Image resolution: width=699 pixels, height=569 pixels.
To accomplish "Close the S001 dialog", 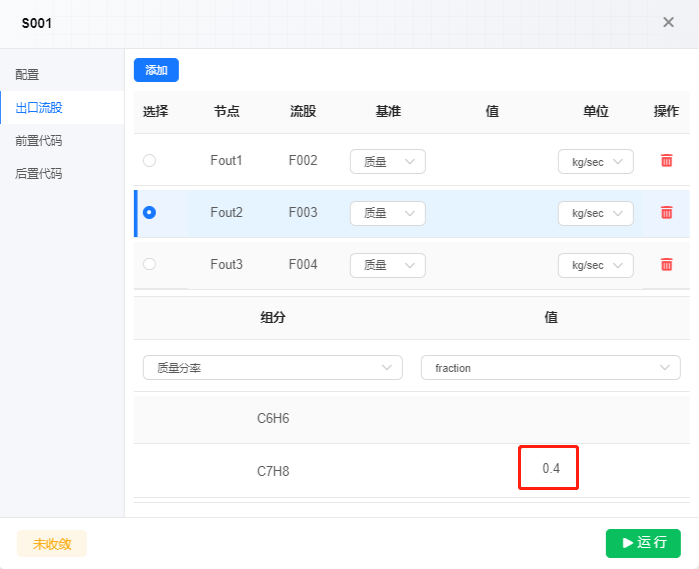I will tap(668, 22).
